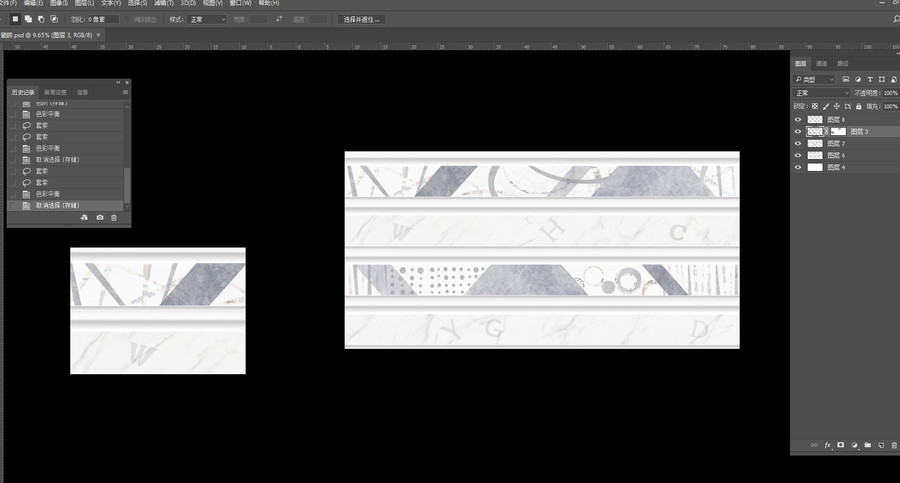Hide 图层 3 with its eye icon
Screen dimensions: 900x483
(798, 132)
